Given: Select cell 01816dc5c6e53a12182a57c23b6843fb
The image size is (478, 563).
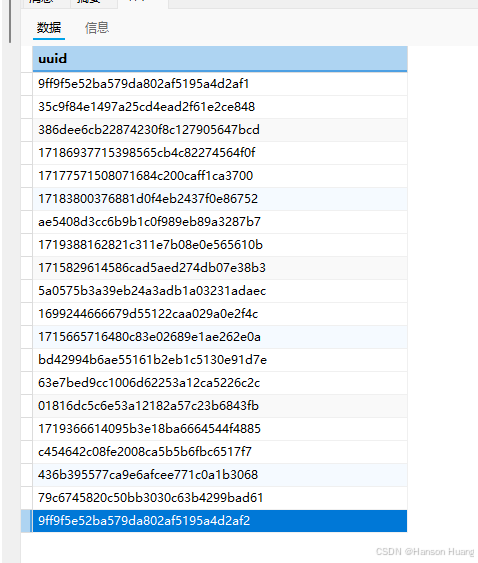Looking at the screenshot, I should (x=220, y=406).
